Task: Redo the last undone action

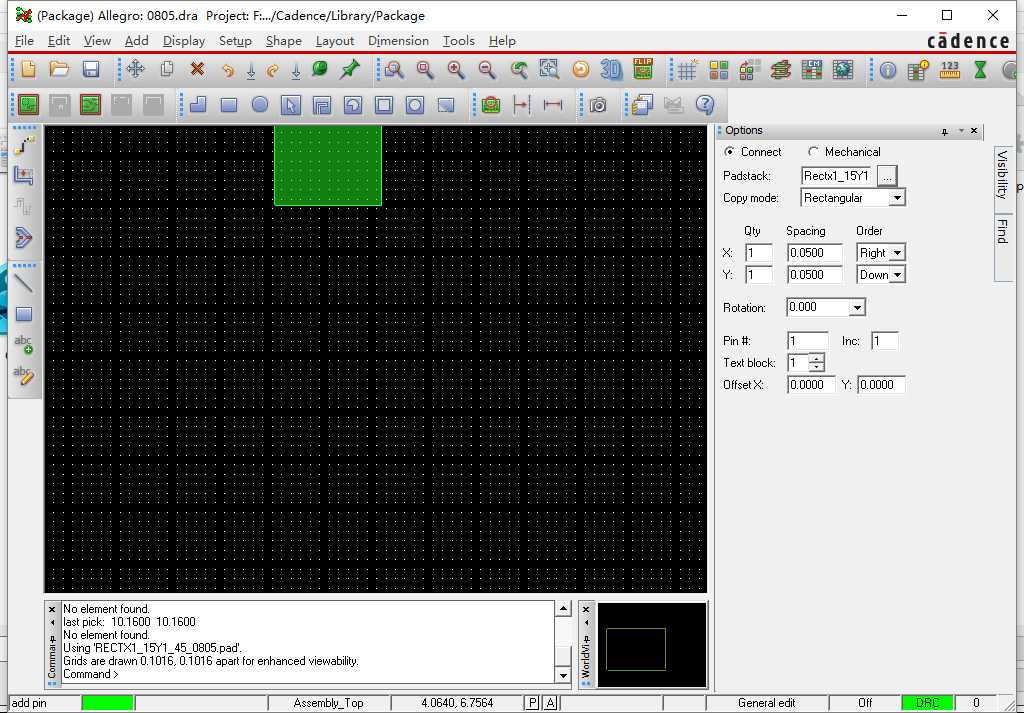Action: coord(273,70)
